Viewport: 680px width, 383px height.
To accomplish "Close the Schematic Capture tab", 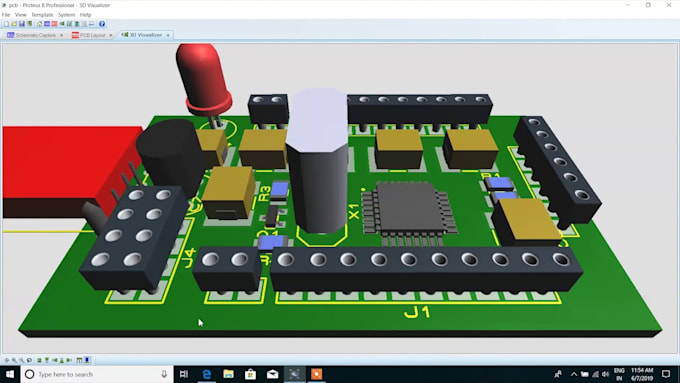I will point(61,35).
